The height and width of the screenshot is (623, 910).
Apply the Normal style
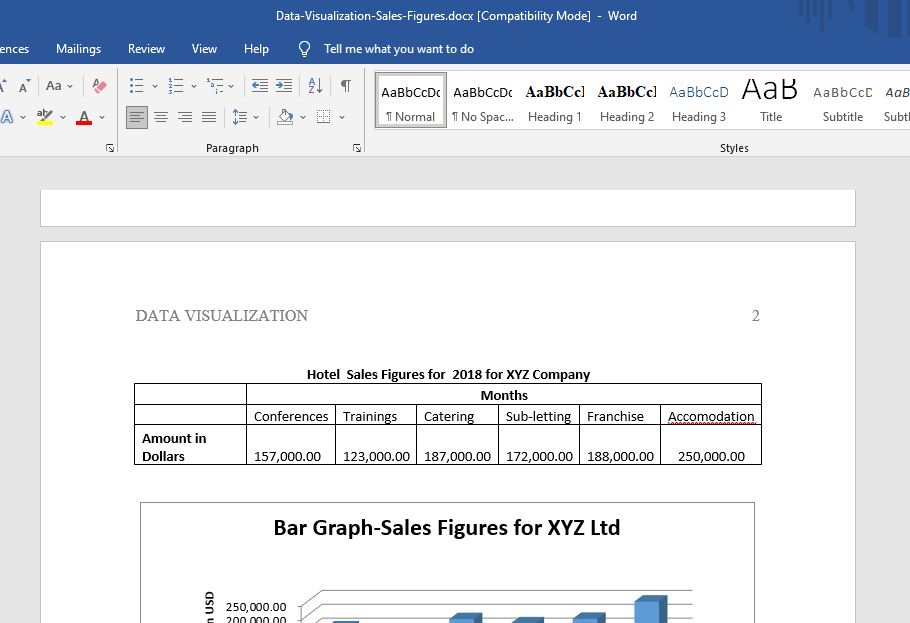click(x=411, y=100)
